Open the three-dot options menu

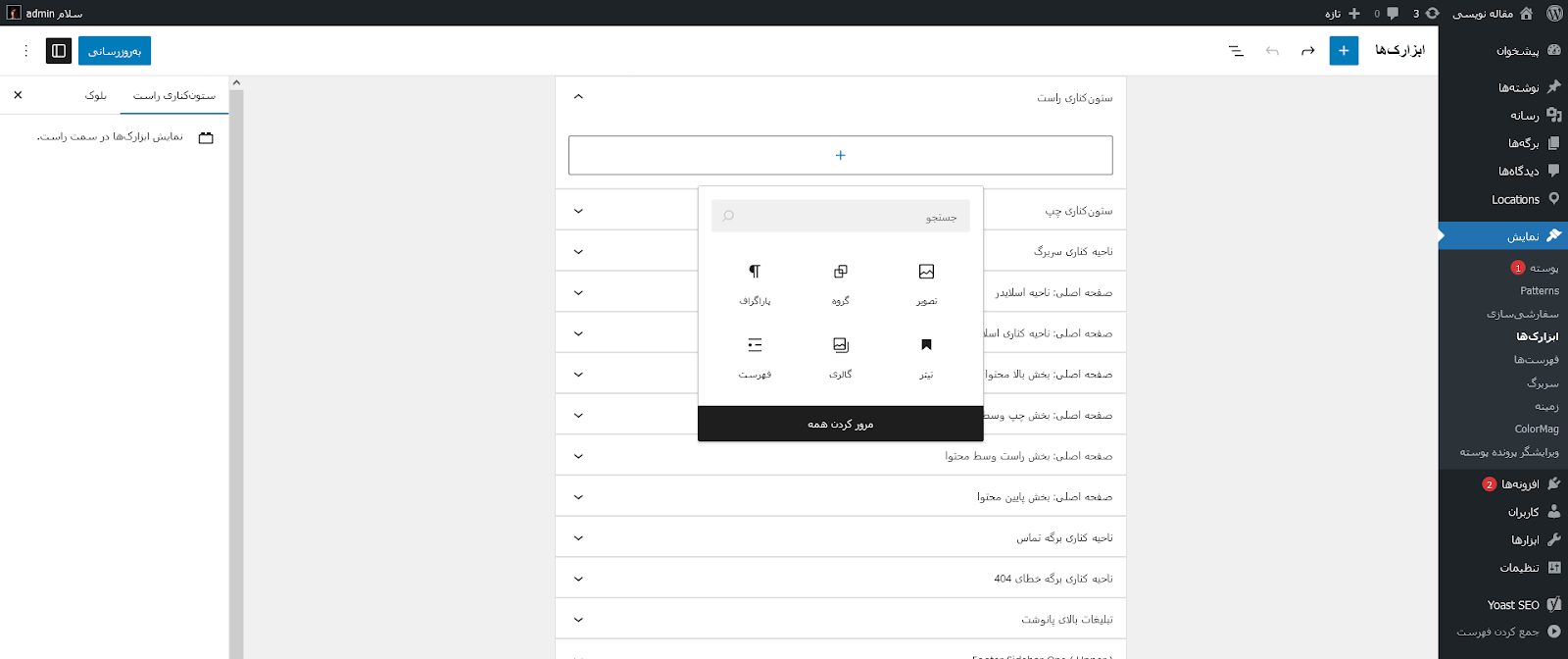coord(25,50)
